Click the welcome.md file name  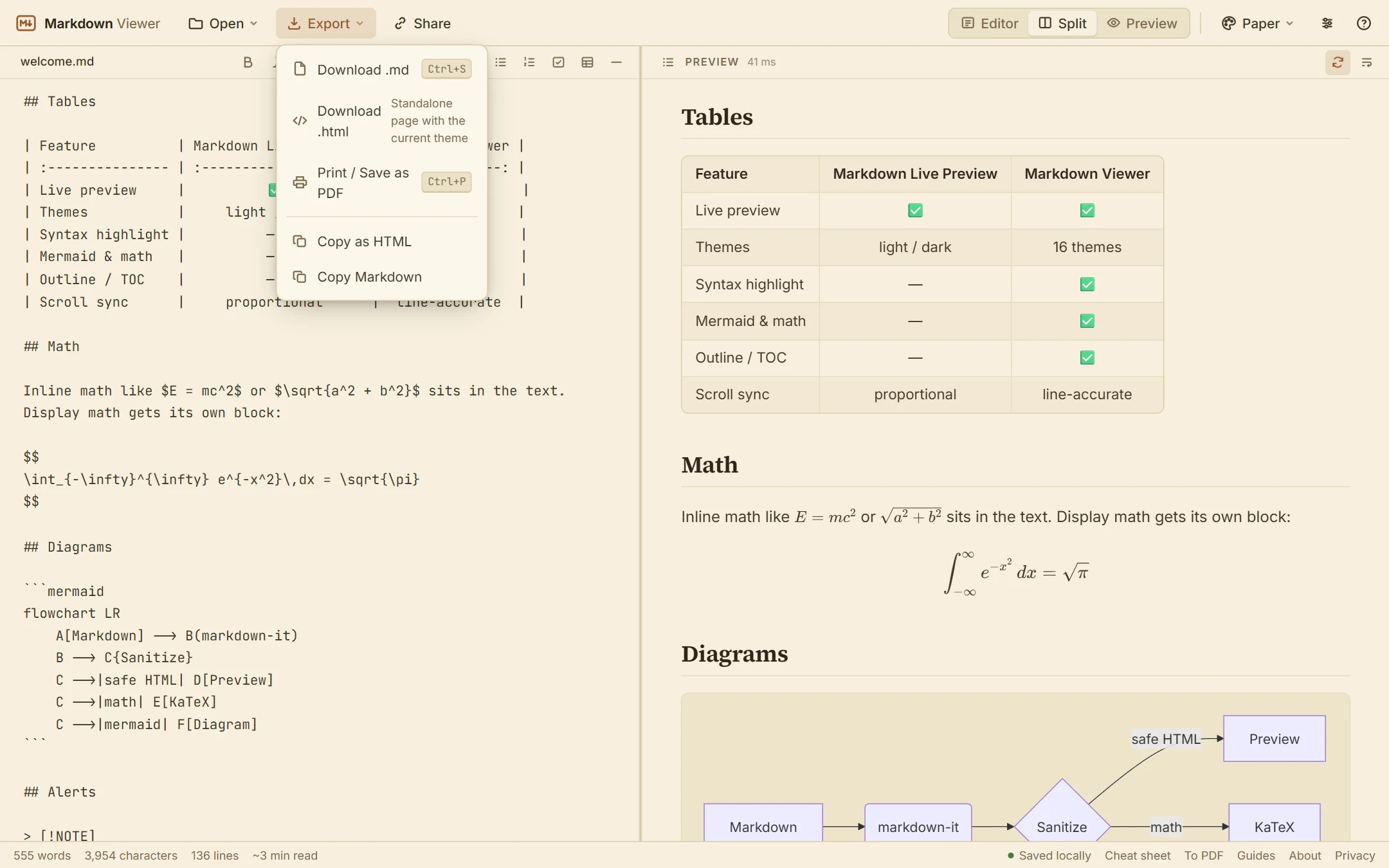57,62
